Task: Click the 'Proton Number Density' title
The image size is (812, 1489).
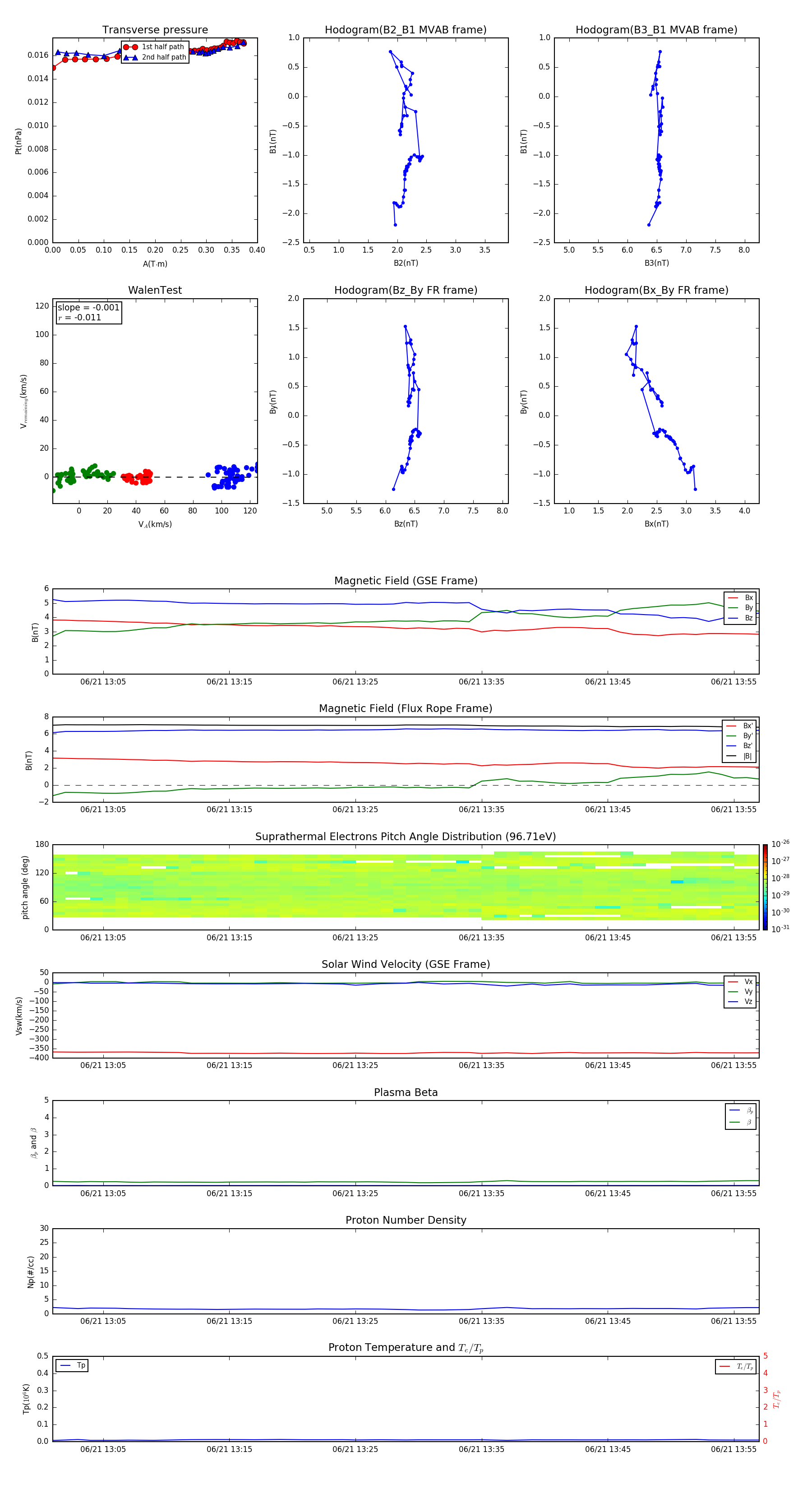Action: point(406,1220)
